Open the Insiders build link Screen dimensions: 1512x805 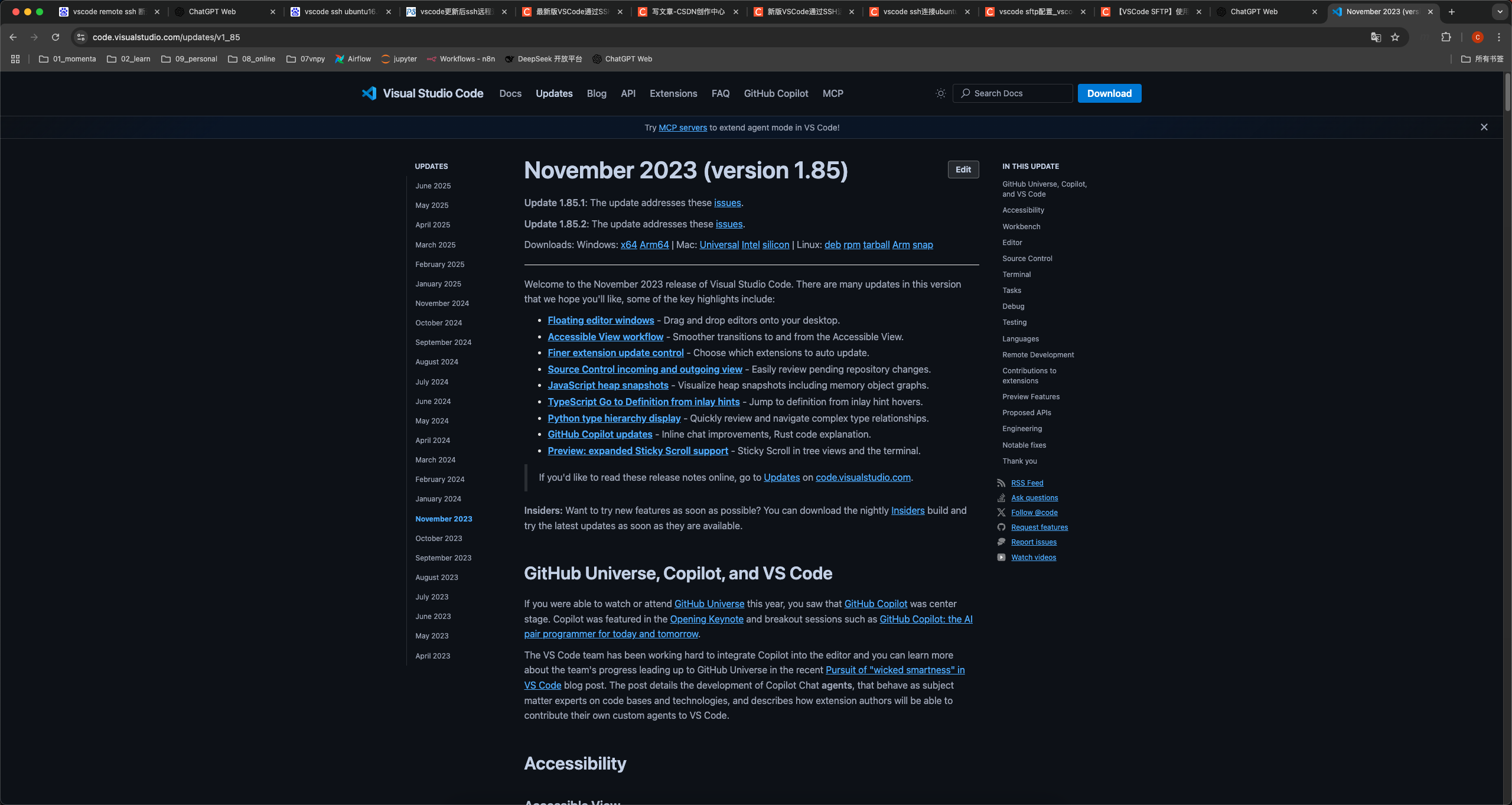908,511
